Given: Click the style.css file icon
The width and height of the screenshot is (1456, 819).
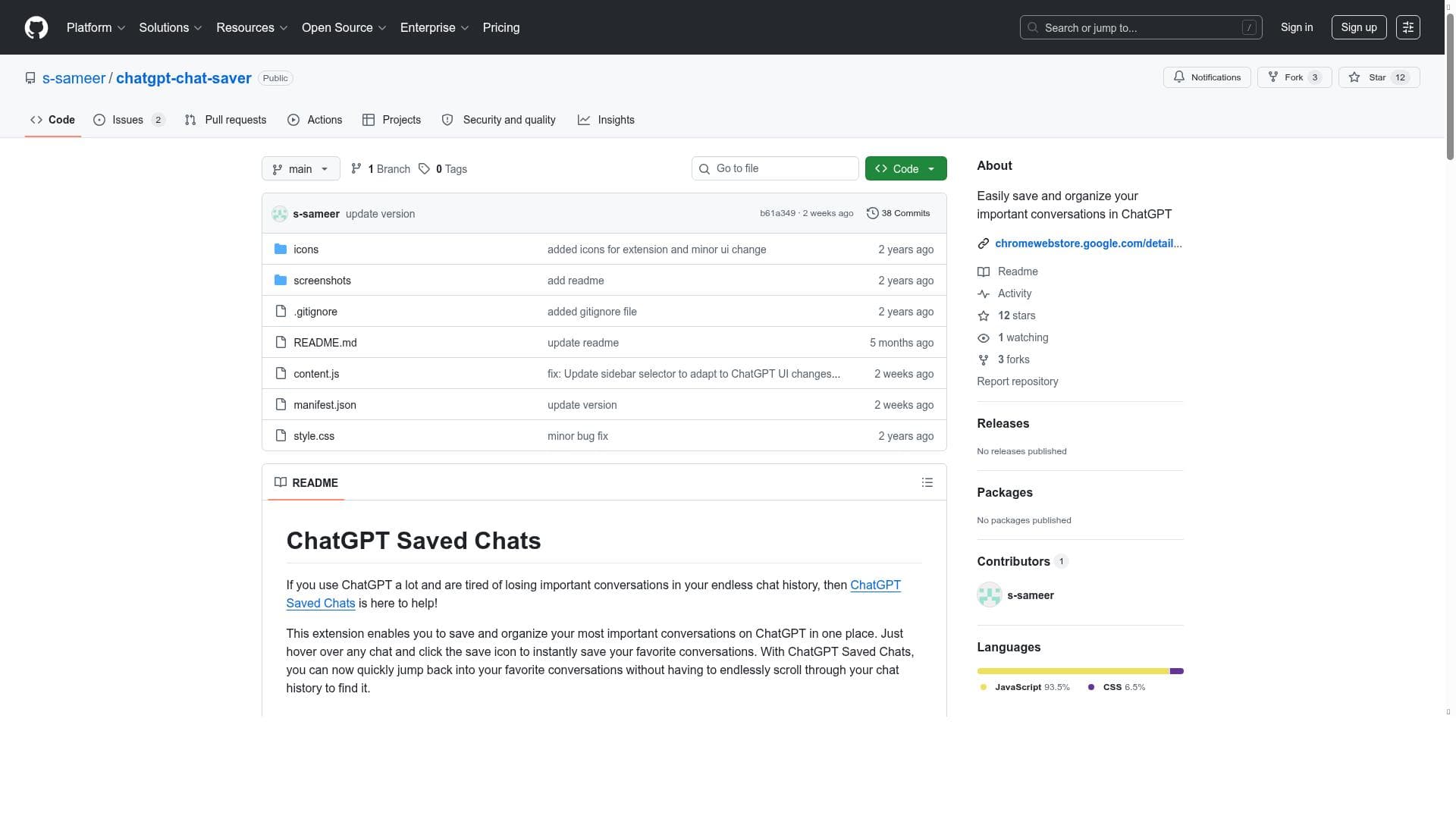Looking at the screenshot, I should 281,435.
